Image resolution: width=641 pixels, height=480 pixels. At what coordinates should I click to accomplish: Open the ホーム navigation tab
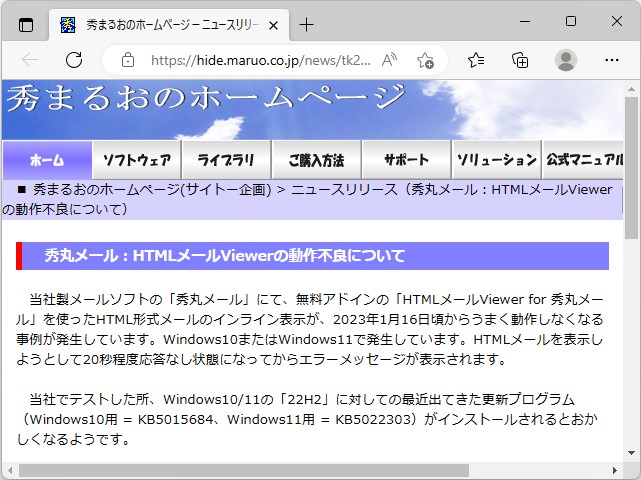click(x=47, y=160)
